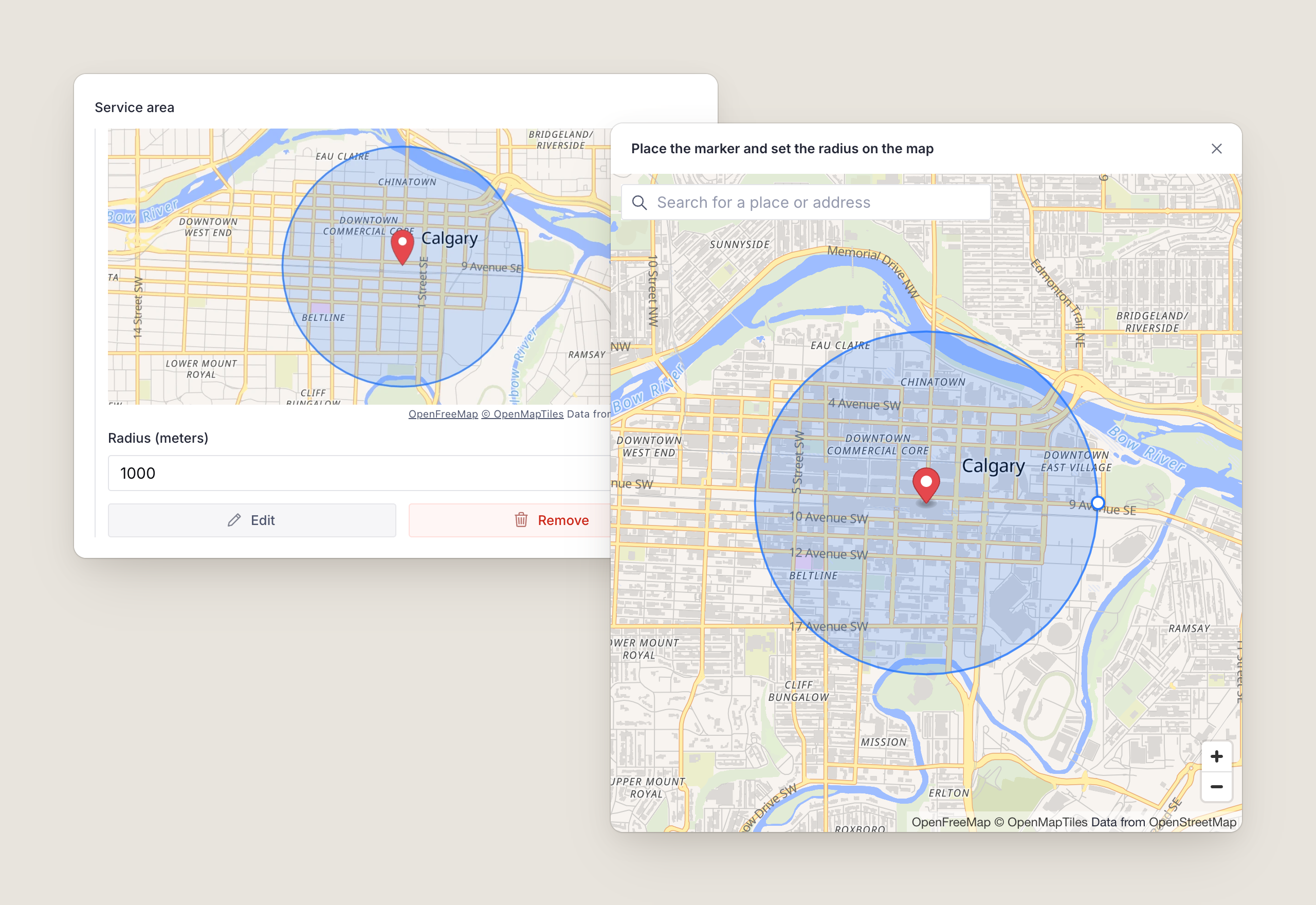Click the MISSION neighbourhood label

tap(884, 743)
